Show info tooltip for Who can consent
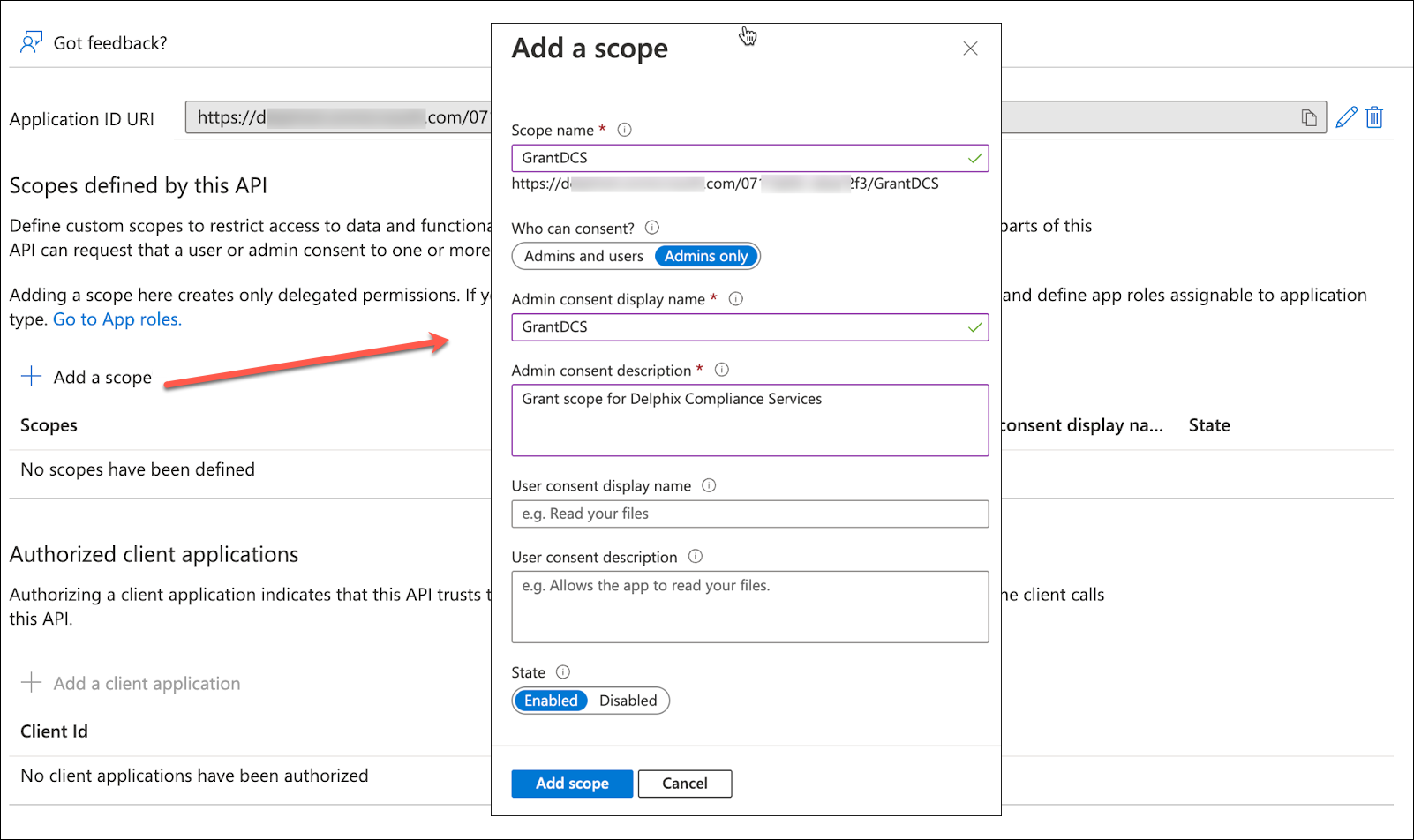 click(x=652, y=228)
